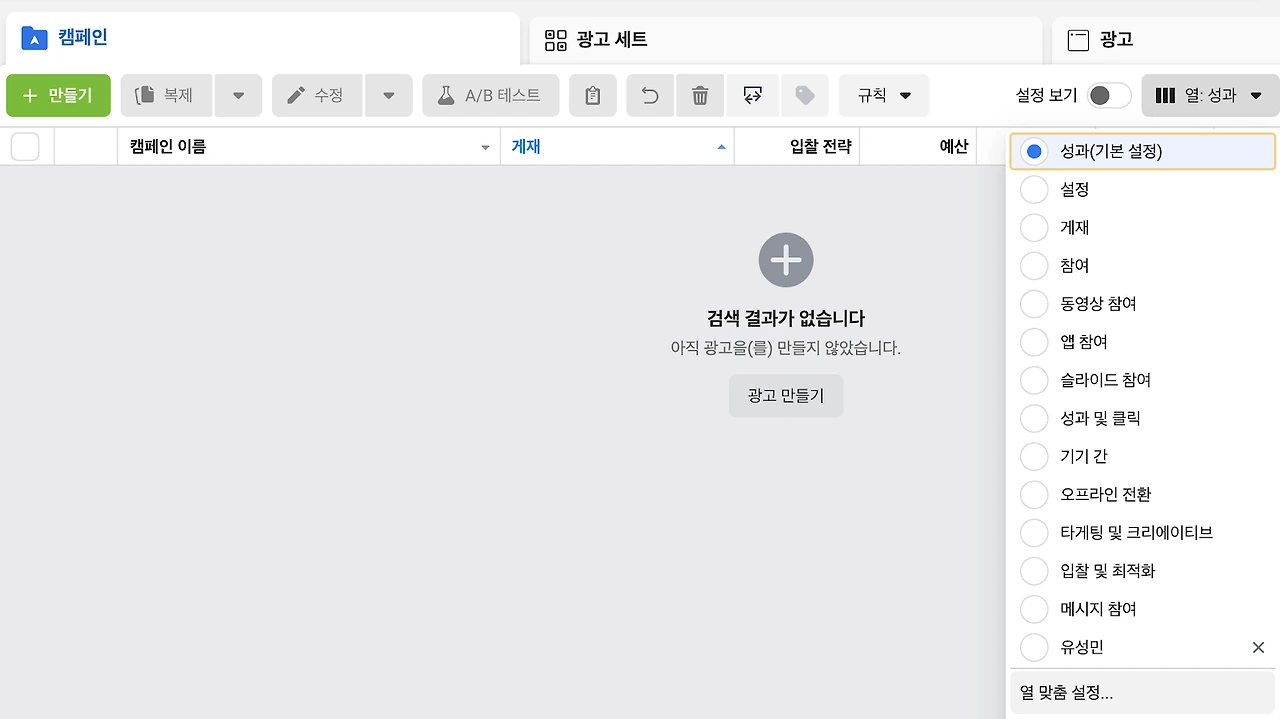Click the tag label icon
Image resolution: width=1280 pixels, height=719 pixels.
pos(805,96)
